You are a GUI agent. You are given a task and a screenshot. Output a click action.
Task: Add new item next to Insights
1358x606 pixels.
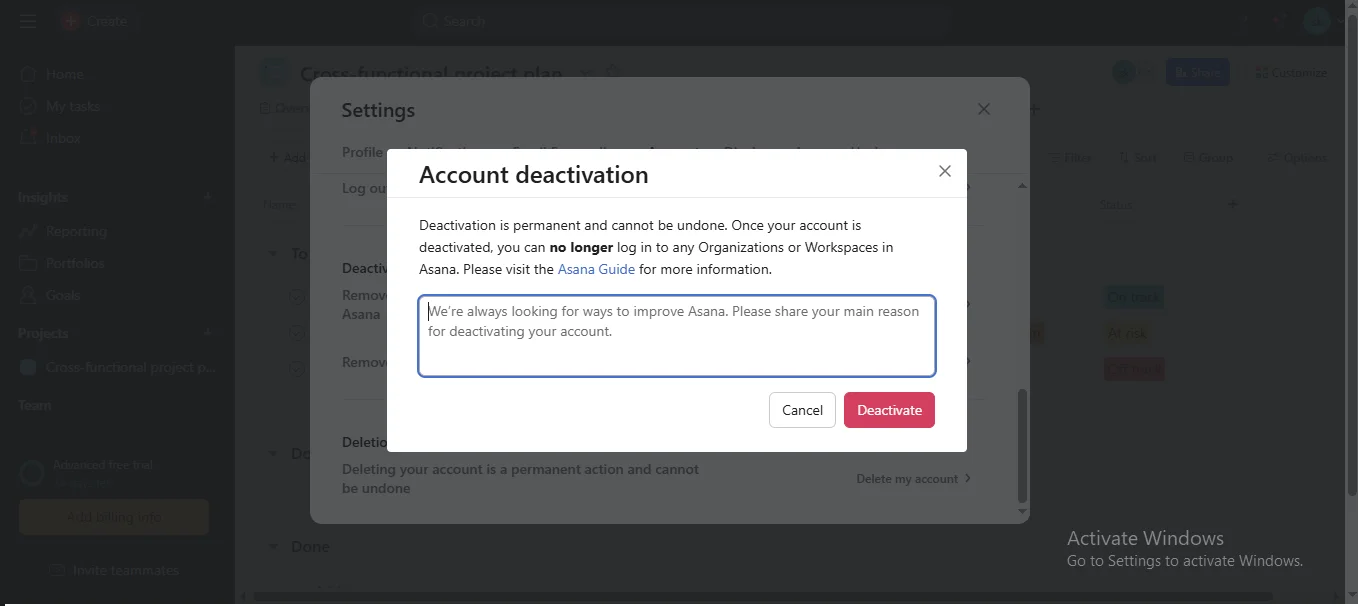tap(208, 197)
